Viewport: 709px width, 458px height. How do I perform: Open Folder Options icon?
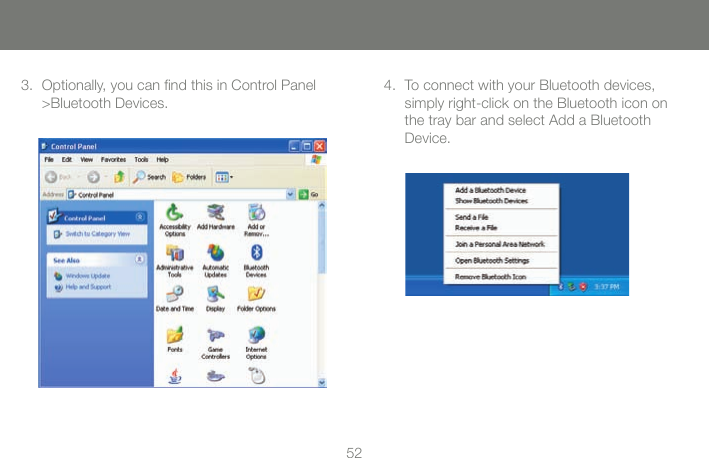(x=256, y=299)
